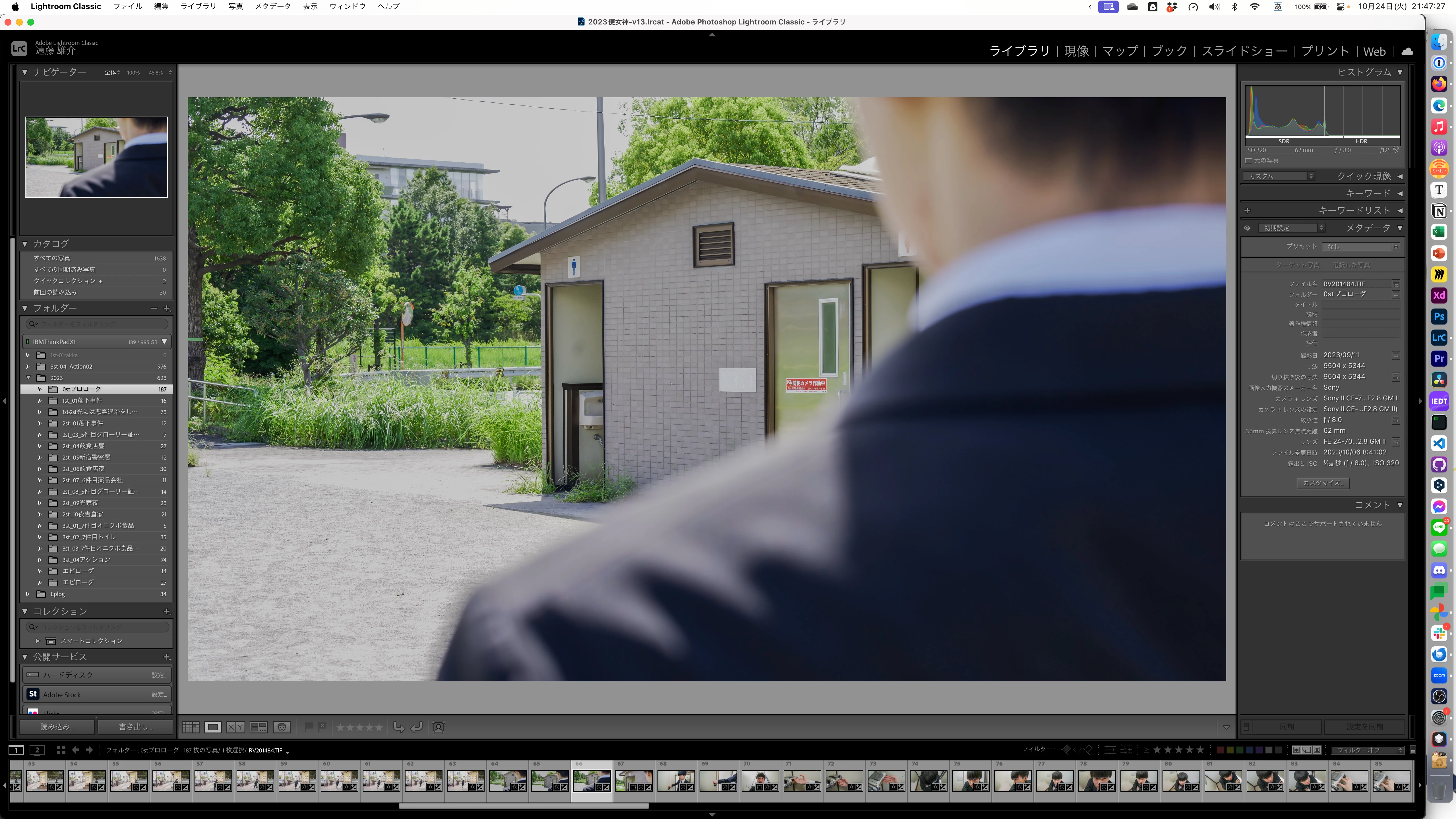The height and width of the screenshot is (819, 1456).
Task: Click the face region draw tool icon
Action: coord(439,727)
